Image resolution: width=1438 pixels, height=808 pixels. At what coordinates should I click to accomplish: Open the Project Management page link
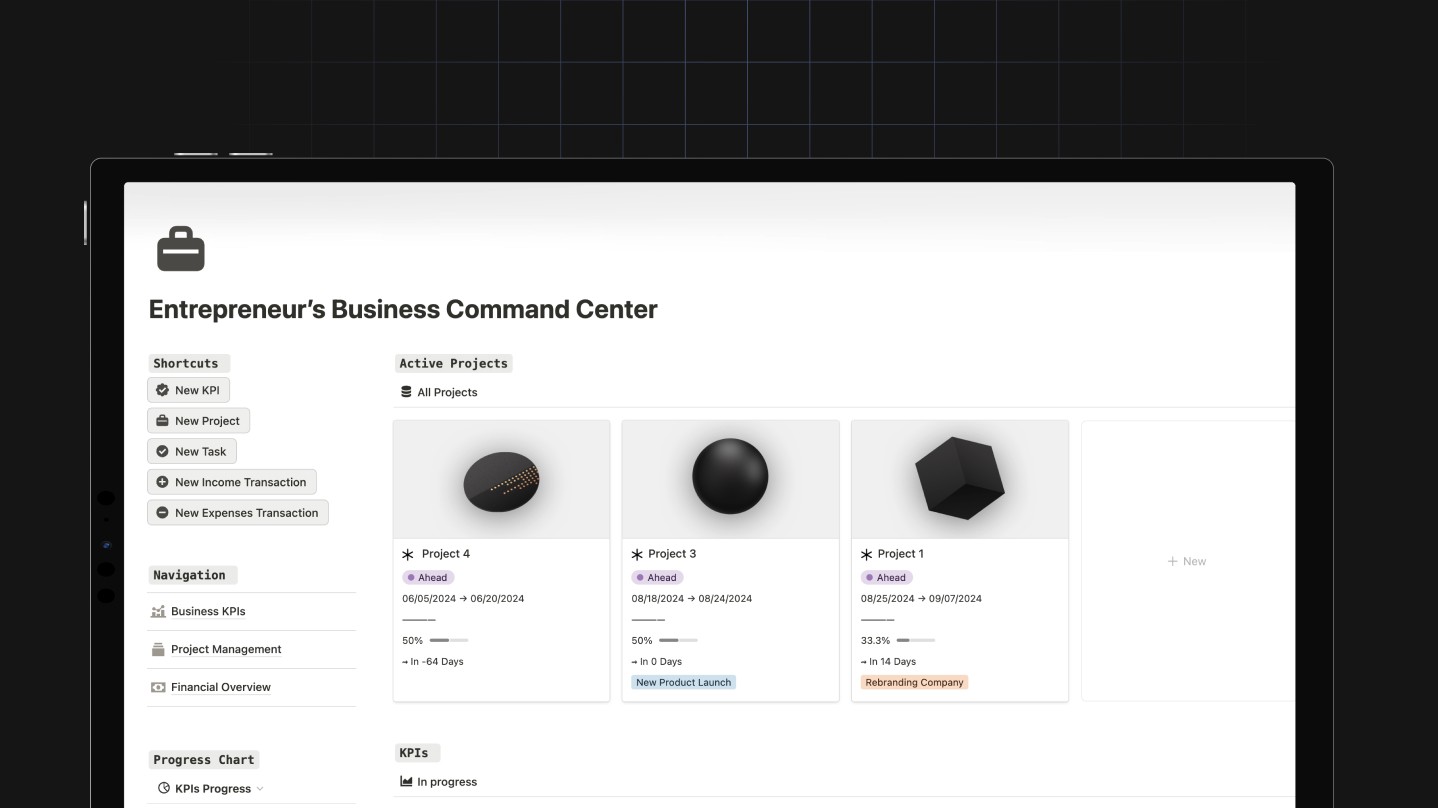point(226,650)
